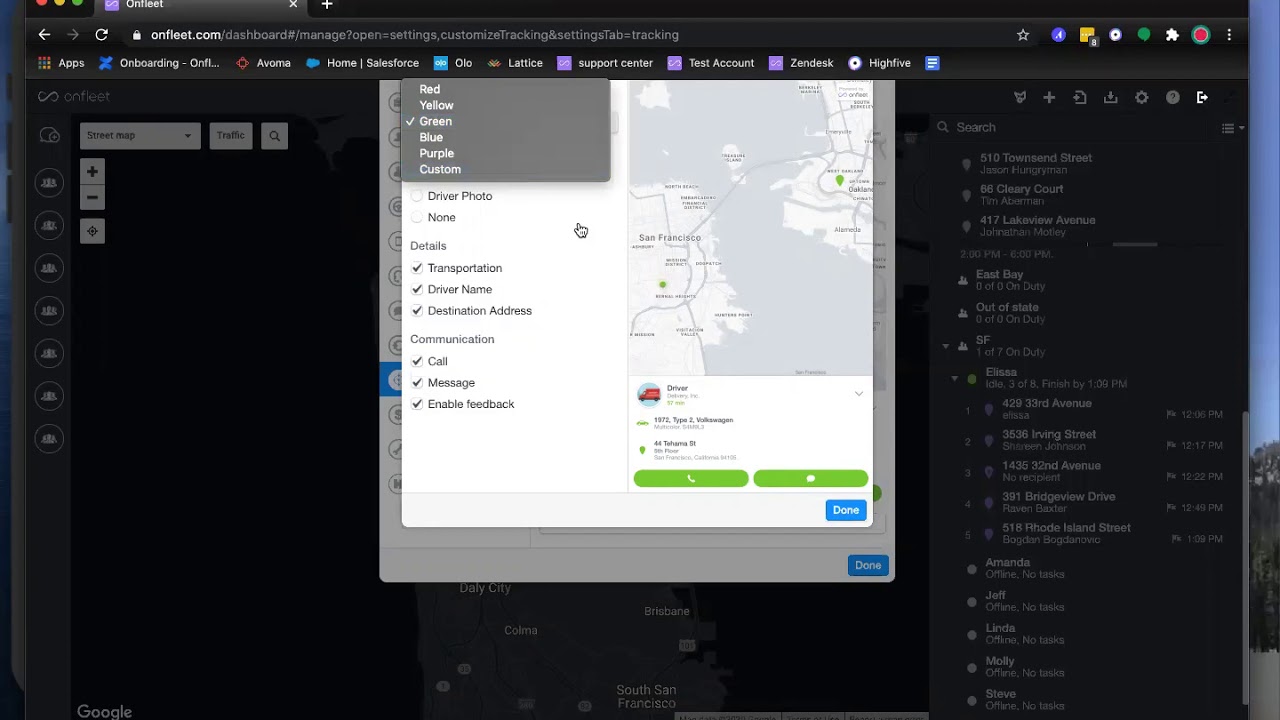Image resolution: width=1280 pixels, height=720 pixels.
Task: Collapse the Driver card chevron in preview
Action: (859, 394)
